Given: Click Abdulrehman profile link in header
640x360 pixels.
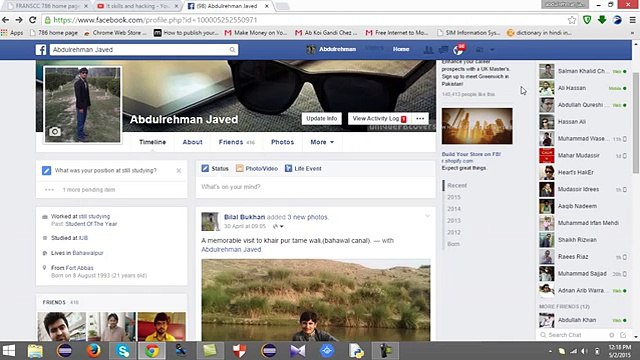Looking at the screenshot, I should tap(331, 49).
